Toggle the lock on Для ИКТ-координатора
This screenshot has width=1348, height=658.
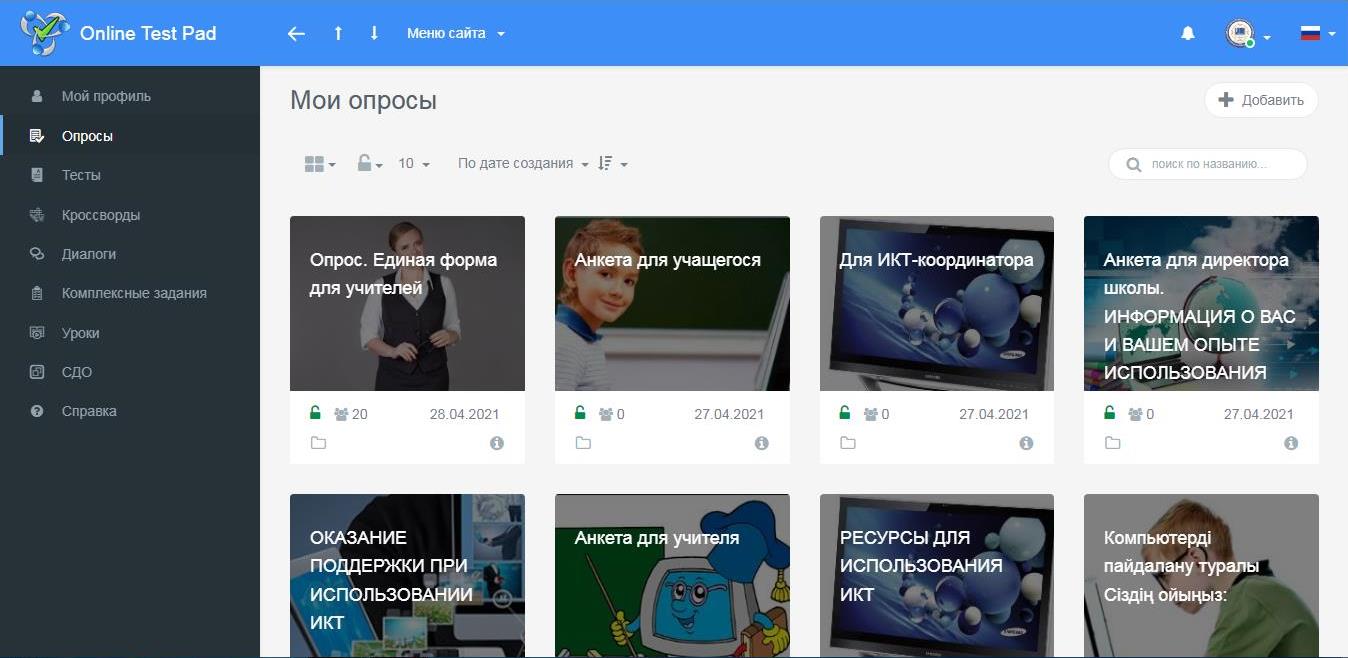pos(844,413)
